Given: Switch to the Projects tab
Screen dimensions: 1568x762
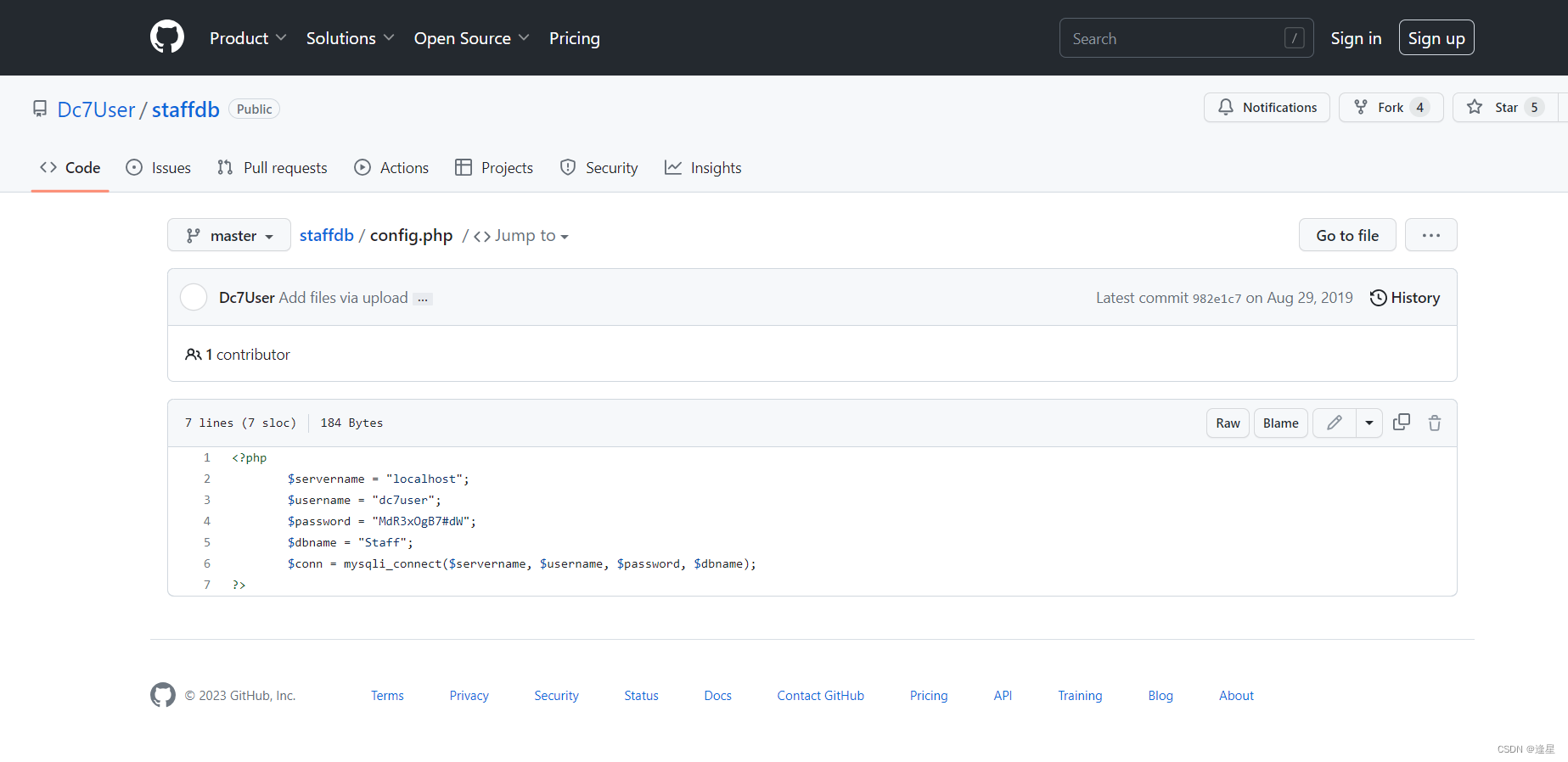Looking at the screenshot, I should pos(494,168).
